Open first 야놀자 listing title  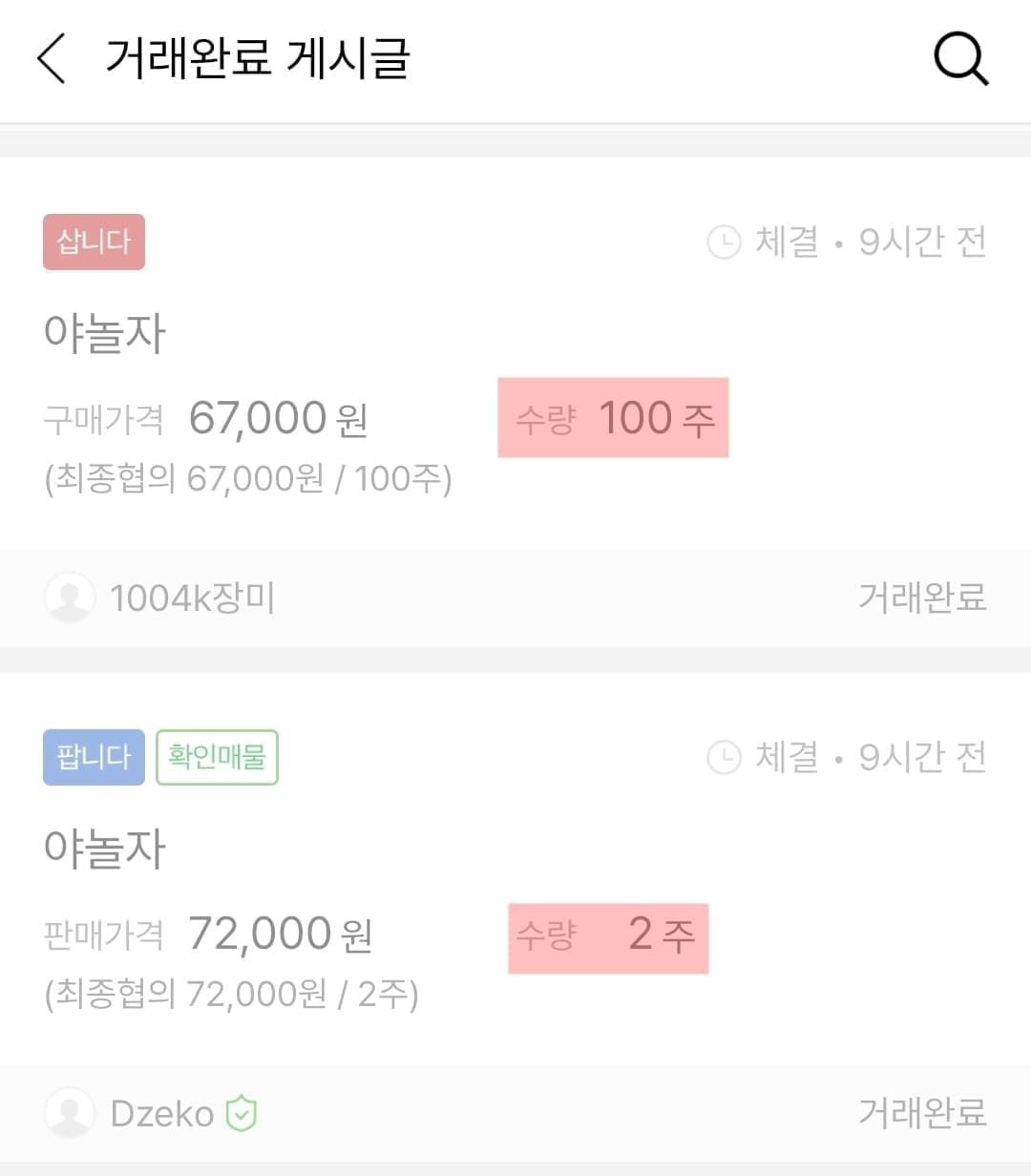pyautogui.click(x=105, y=333)
